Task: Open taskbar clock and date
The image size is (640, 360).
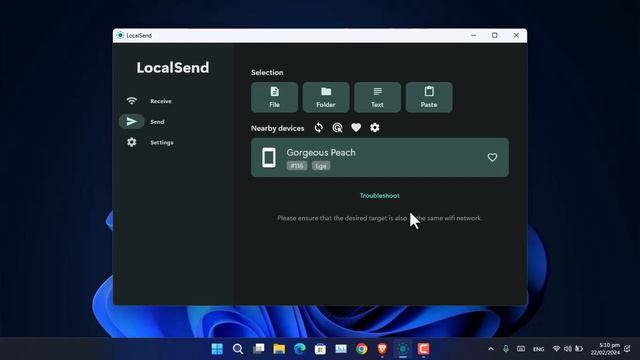Action: pyautogui.click(x=605, y=349)
